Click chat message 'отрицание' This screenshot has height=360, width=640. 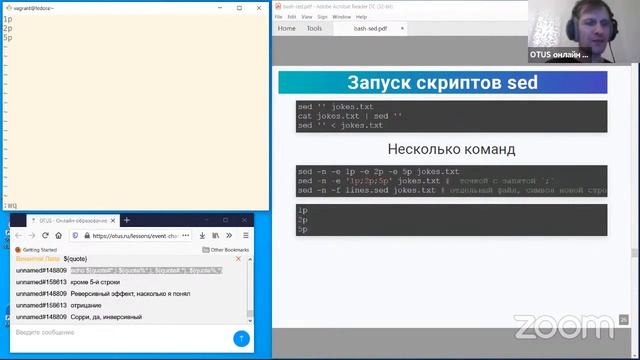click(86, 305)
